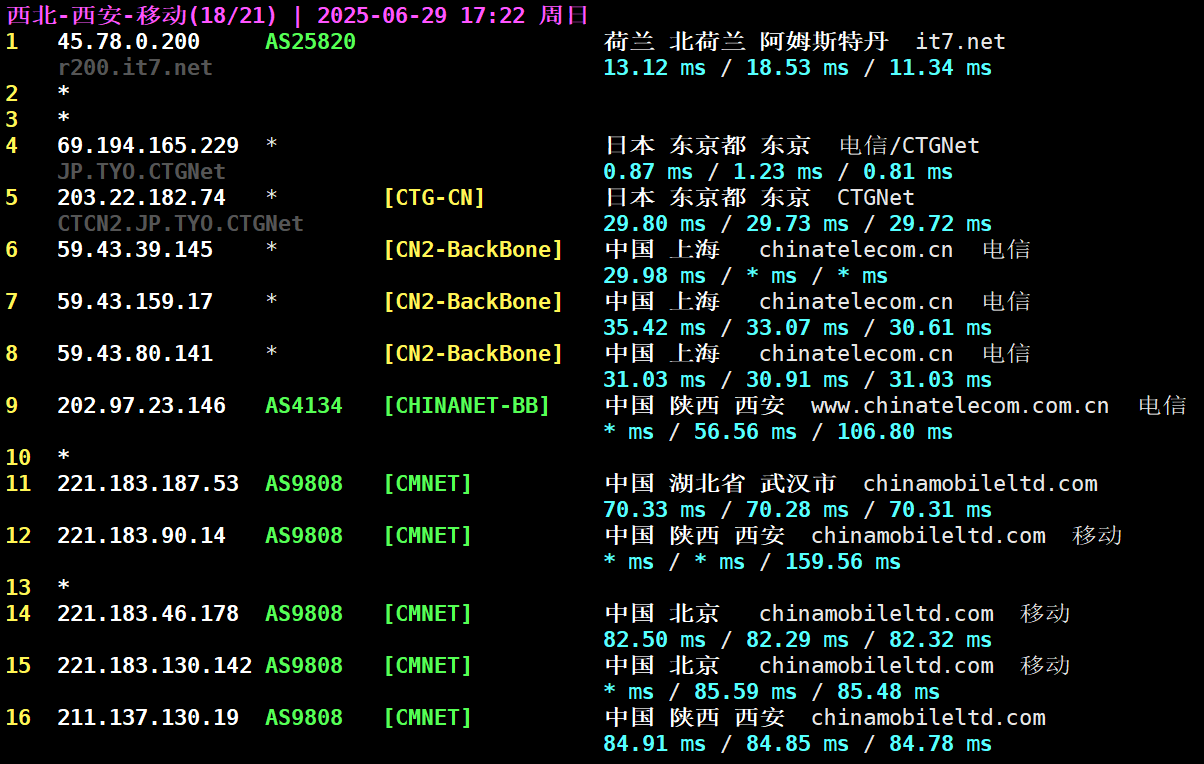Select IP address 221.183.130.142
The image size is (1204, 764).
[x=154, y=665]
